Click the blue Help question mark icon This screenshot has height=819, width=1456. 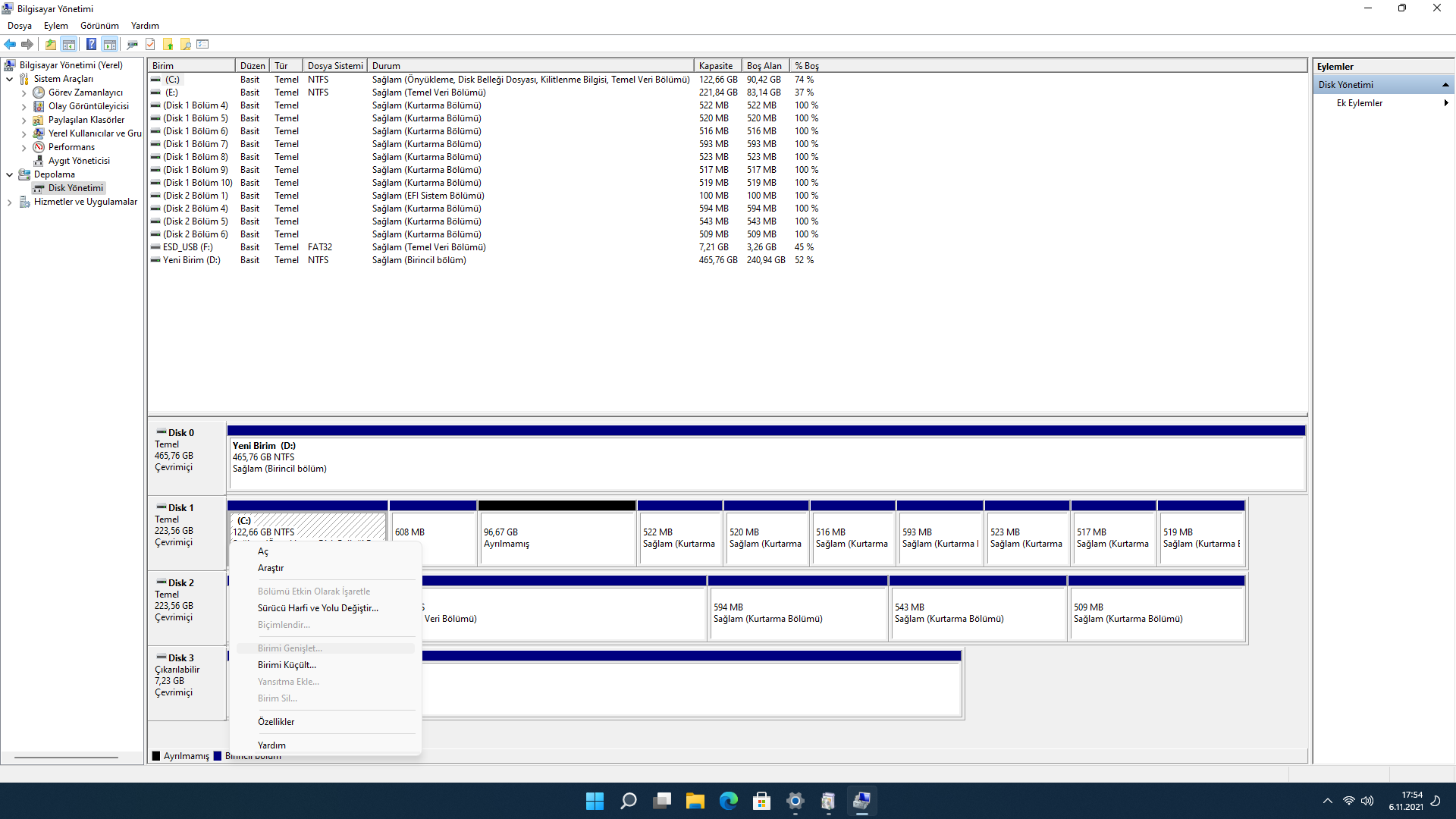click(91, 44)
